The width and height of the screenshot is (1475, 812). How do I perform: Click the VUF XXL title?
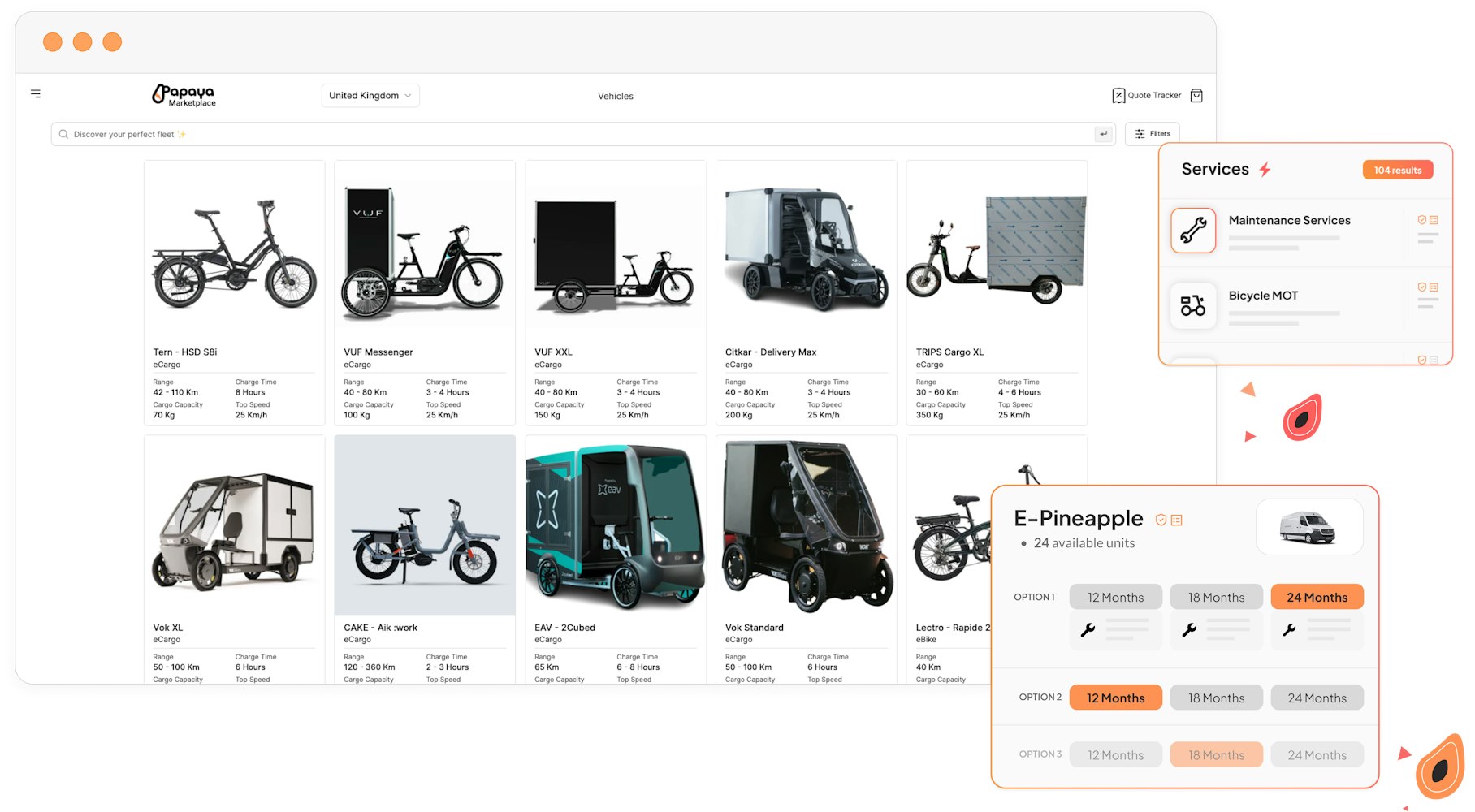(553, 352)
